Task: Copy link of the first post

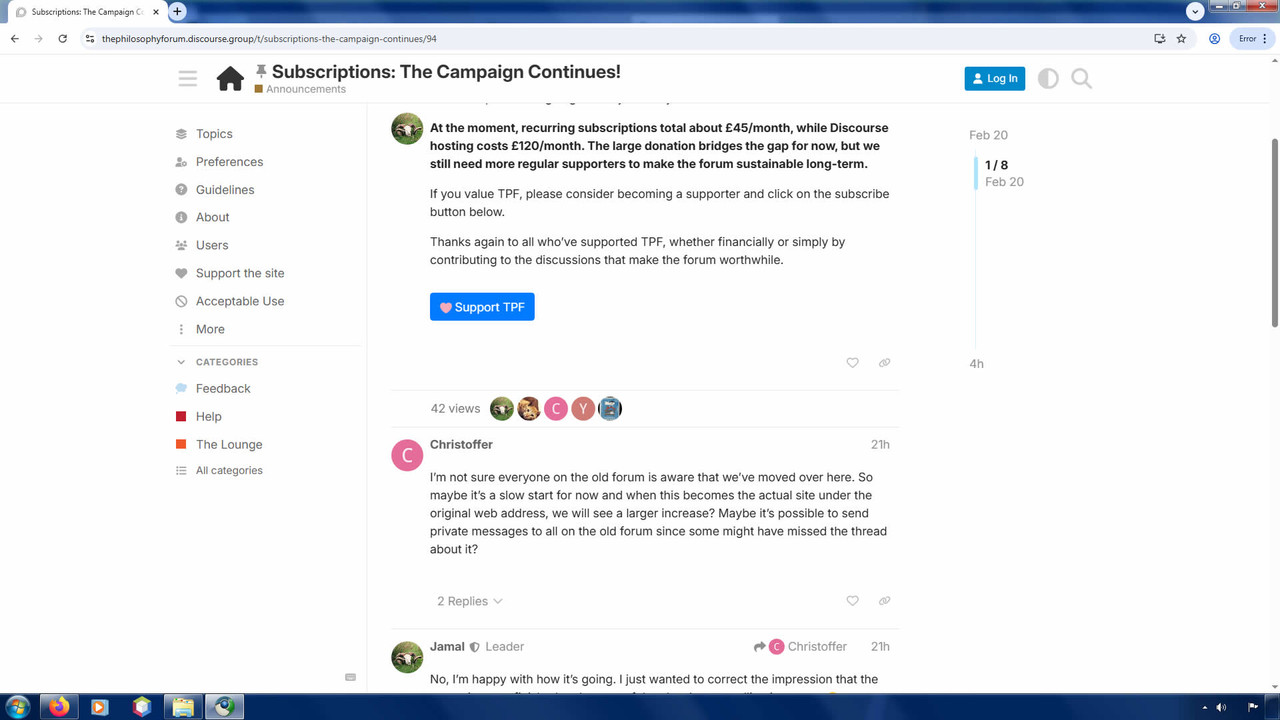Action: 884,363
